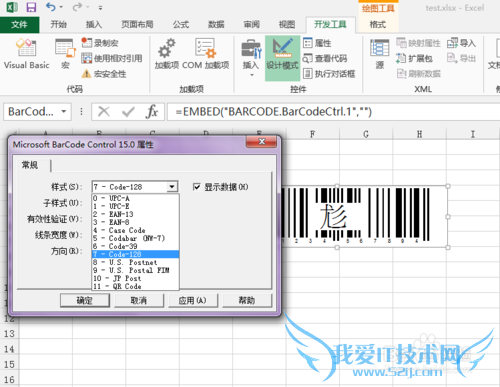
Task: Click the Excel application icon
Action: (12, 7)
